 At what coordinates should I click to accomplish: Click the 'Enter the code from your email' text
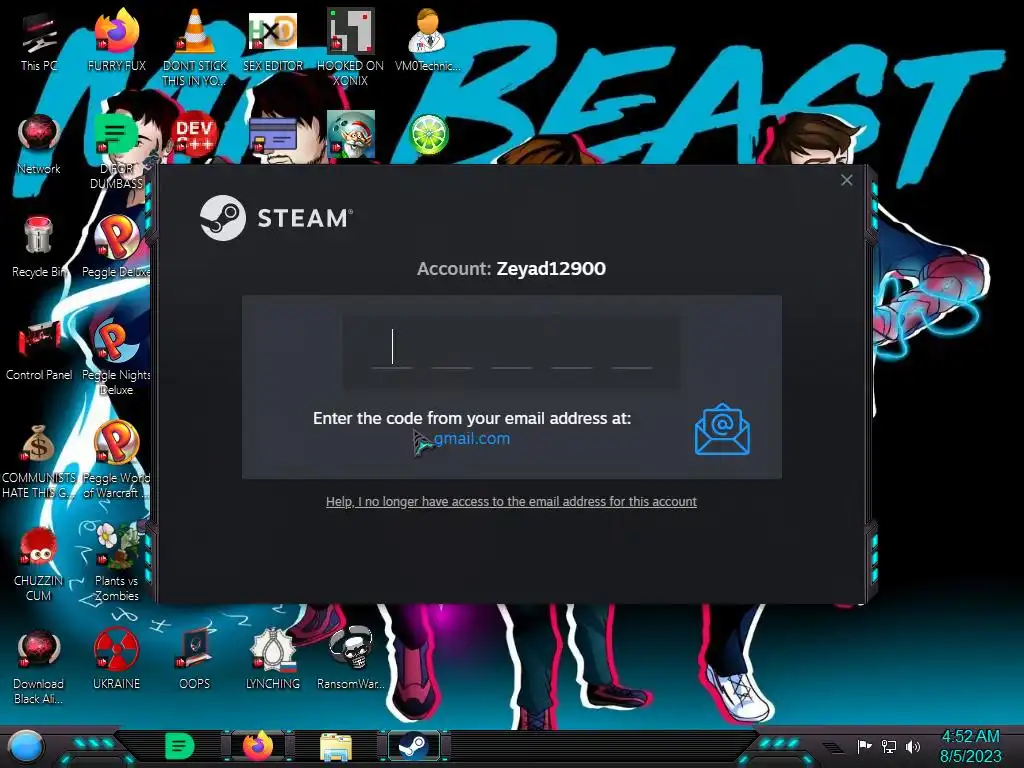click(472, 418)
